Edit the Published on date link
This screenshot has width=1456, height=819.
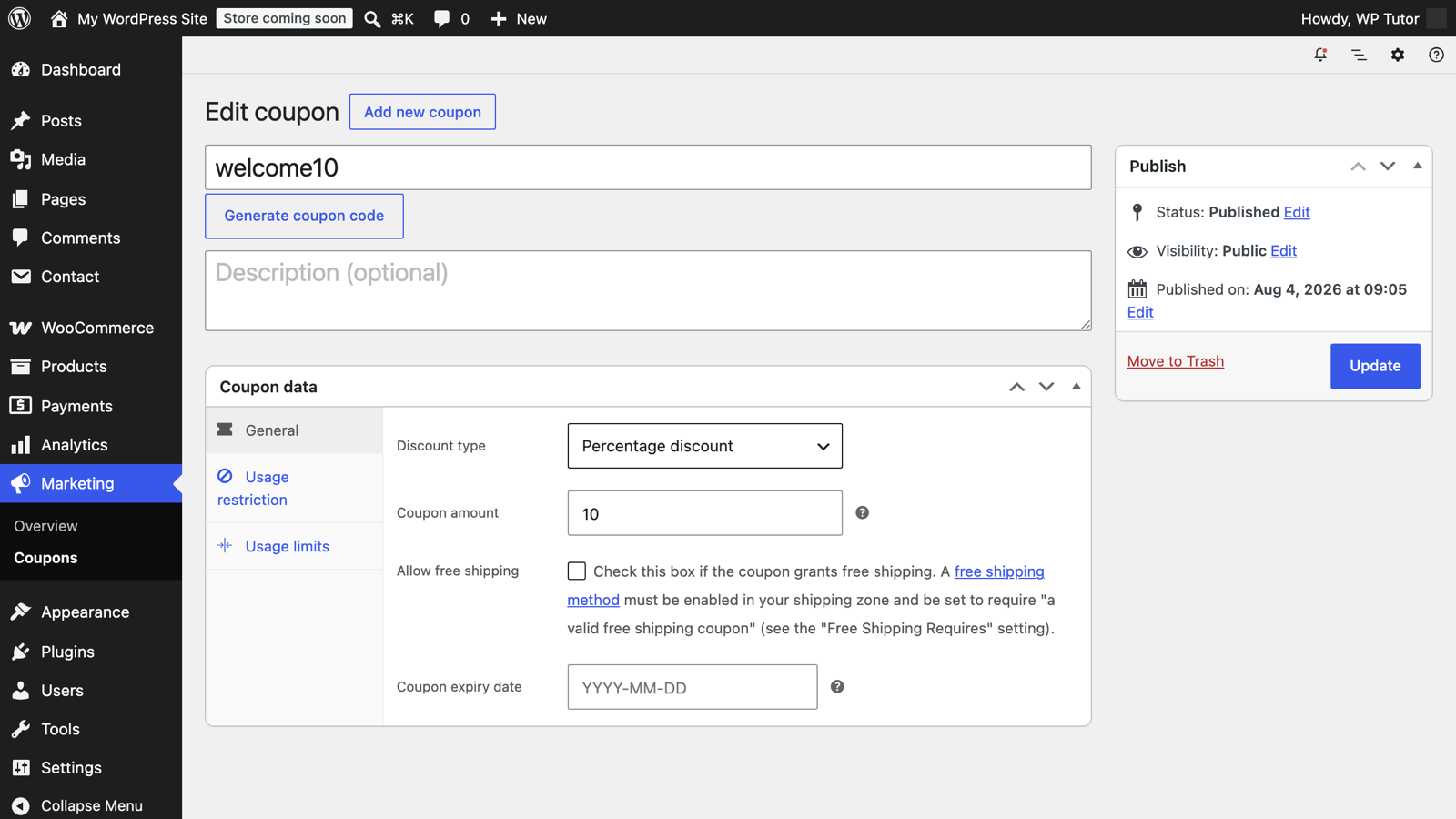(1140, 312)
